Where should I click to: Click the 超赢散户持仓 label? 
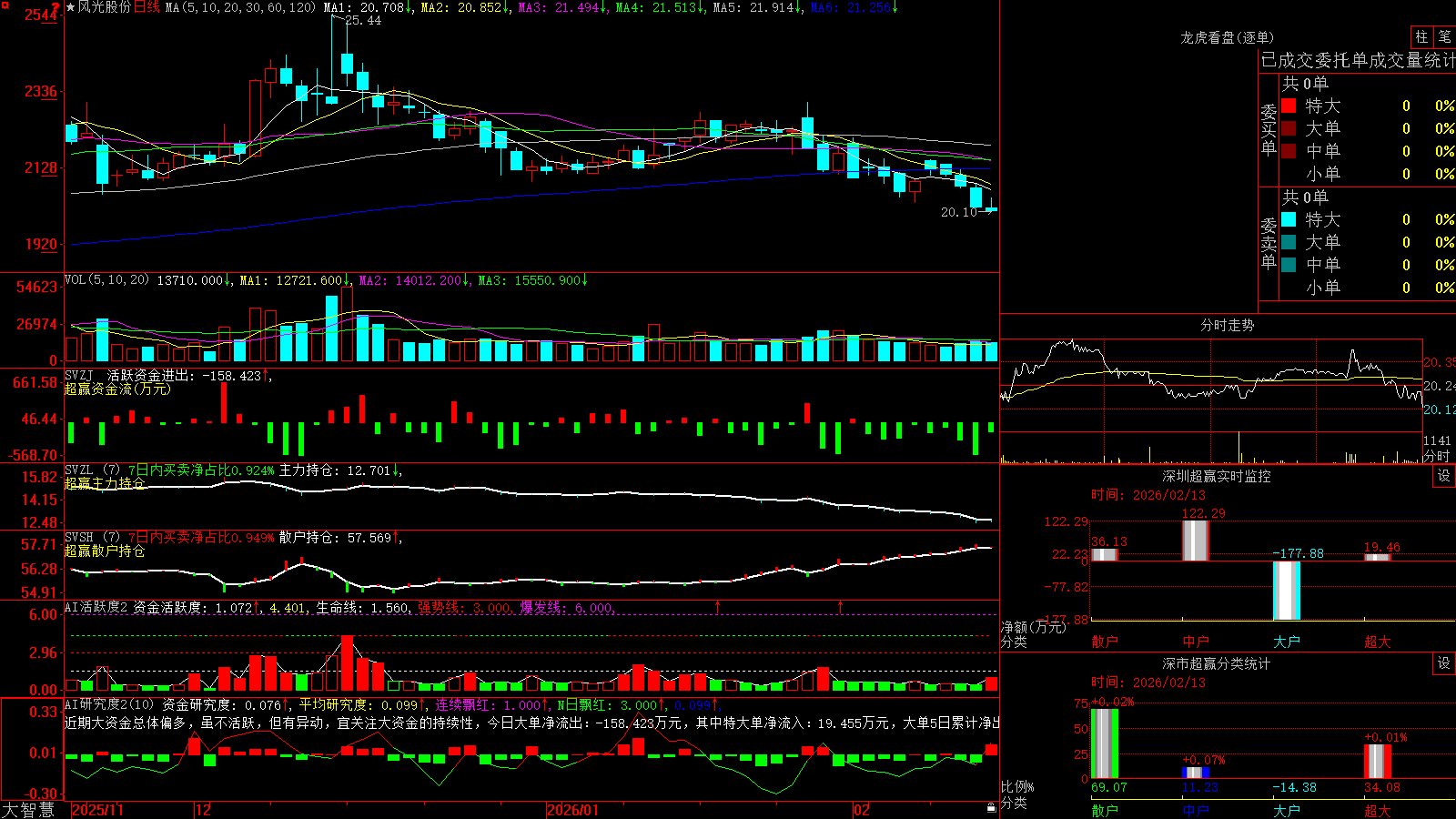[105, 551]
